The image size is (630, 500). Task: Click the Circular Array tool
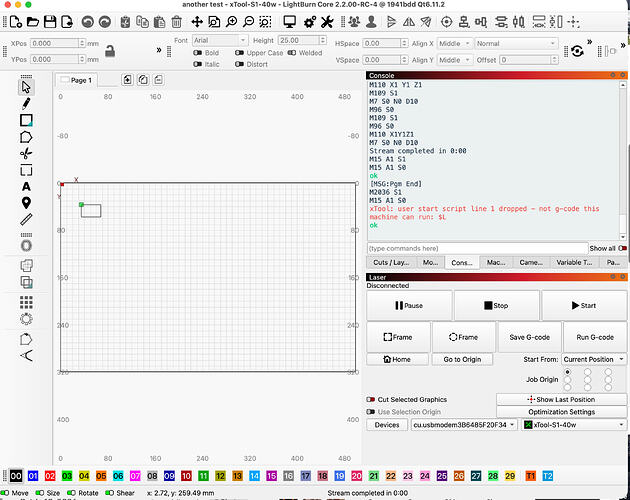pyautogui.click(x=26, y=319)
